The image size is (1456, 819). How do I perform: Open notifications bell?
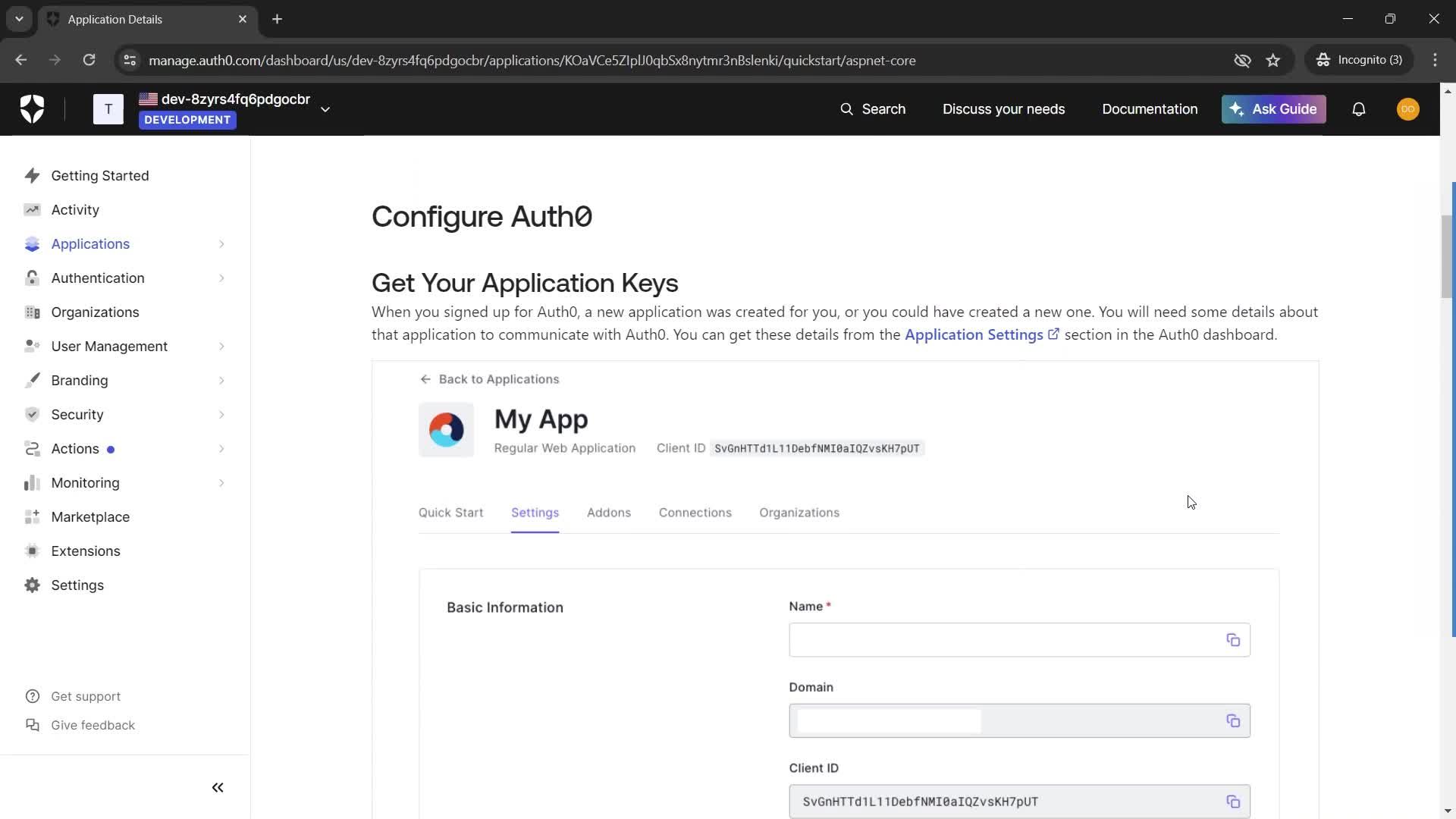[1359, 109]
